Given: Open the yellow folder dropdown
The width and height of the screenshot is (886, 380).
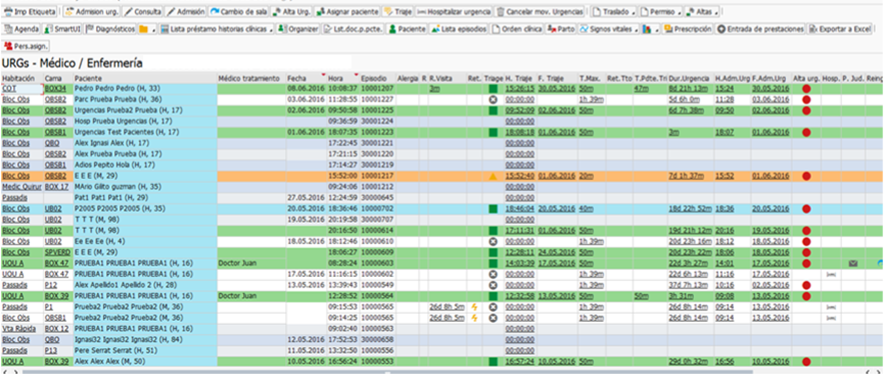Looking at the screenshot, I should click(148, 29).
